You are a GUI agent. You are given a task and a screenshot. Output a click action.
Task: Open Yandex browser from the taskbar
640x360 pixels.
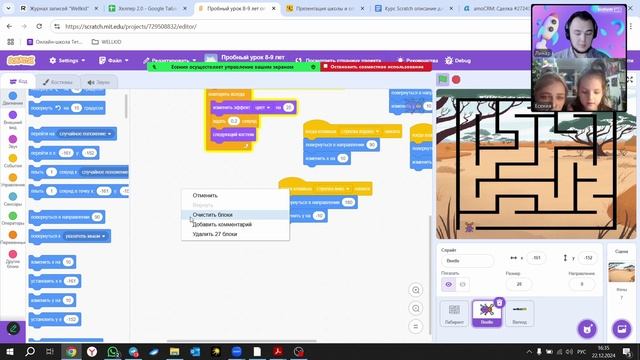click(x=92, y=351)
